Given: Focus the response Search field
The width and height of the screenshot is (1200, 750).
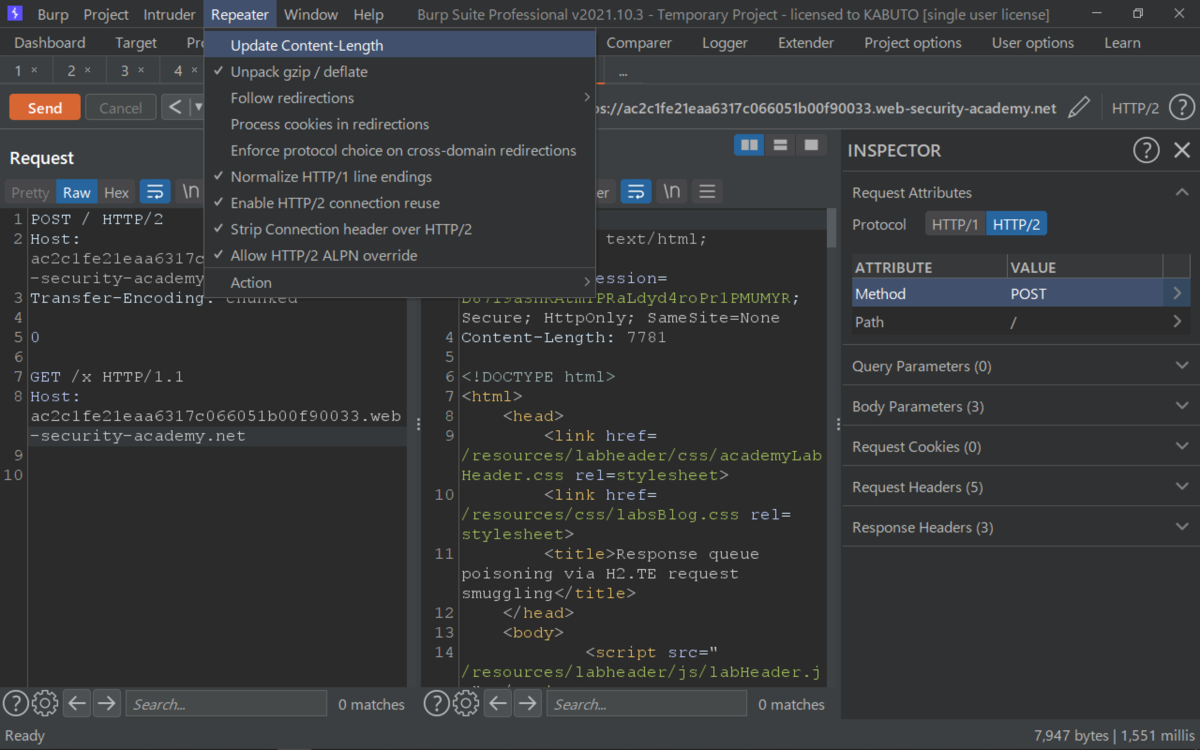Looking at the screenshot, I should (647, 704).
